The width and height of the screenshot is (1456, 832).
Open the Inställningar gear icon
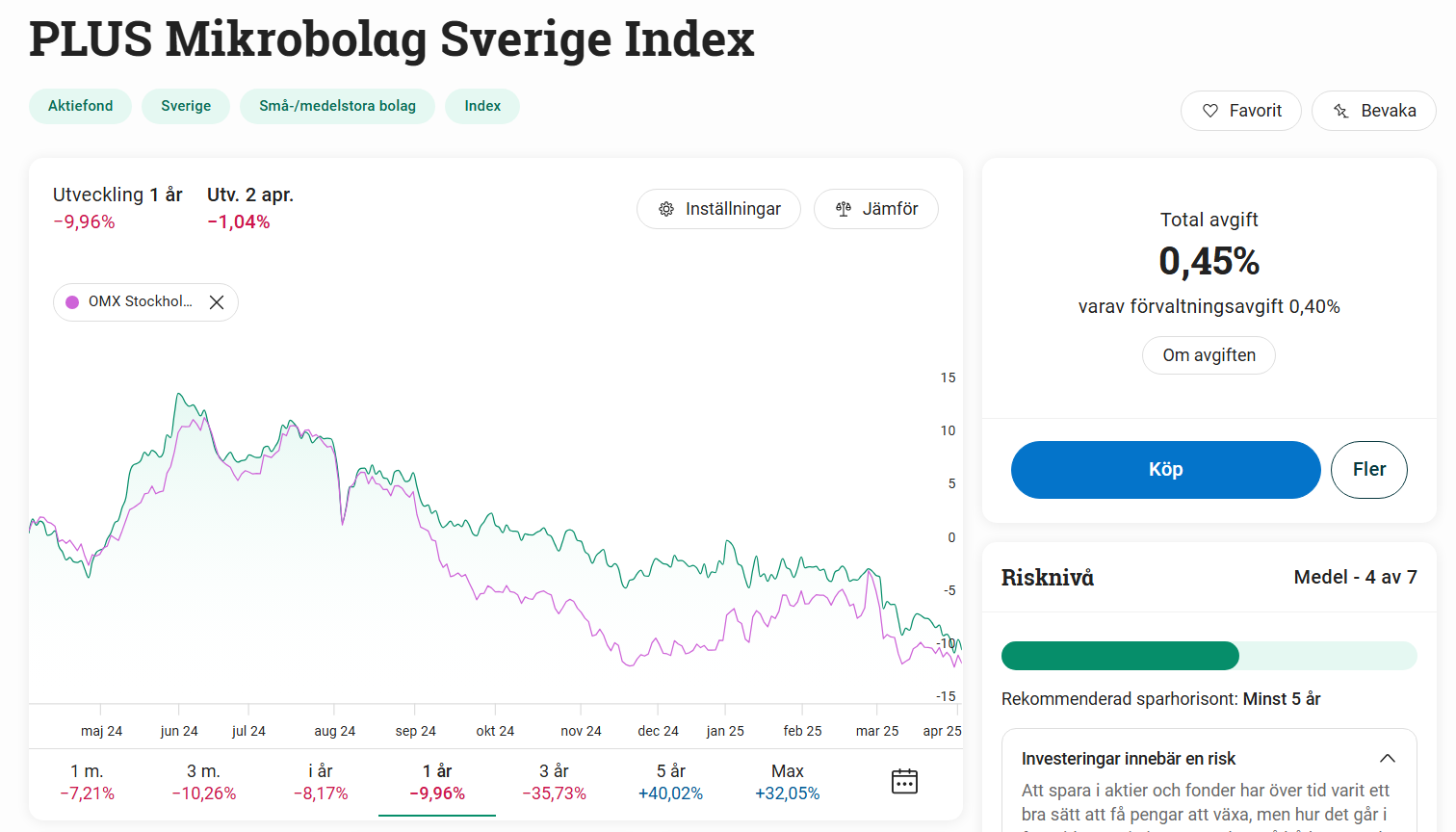click(666, 209)
